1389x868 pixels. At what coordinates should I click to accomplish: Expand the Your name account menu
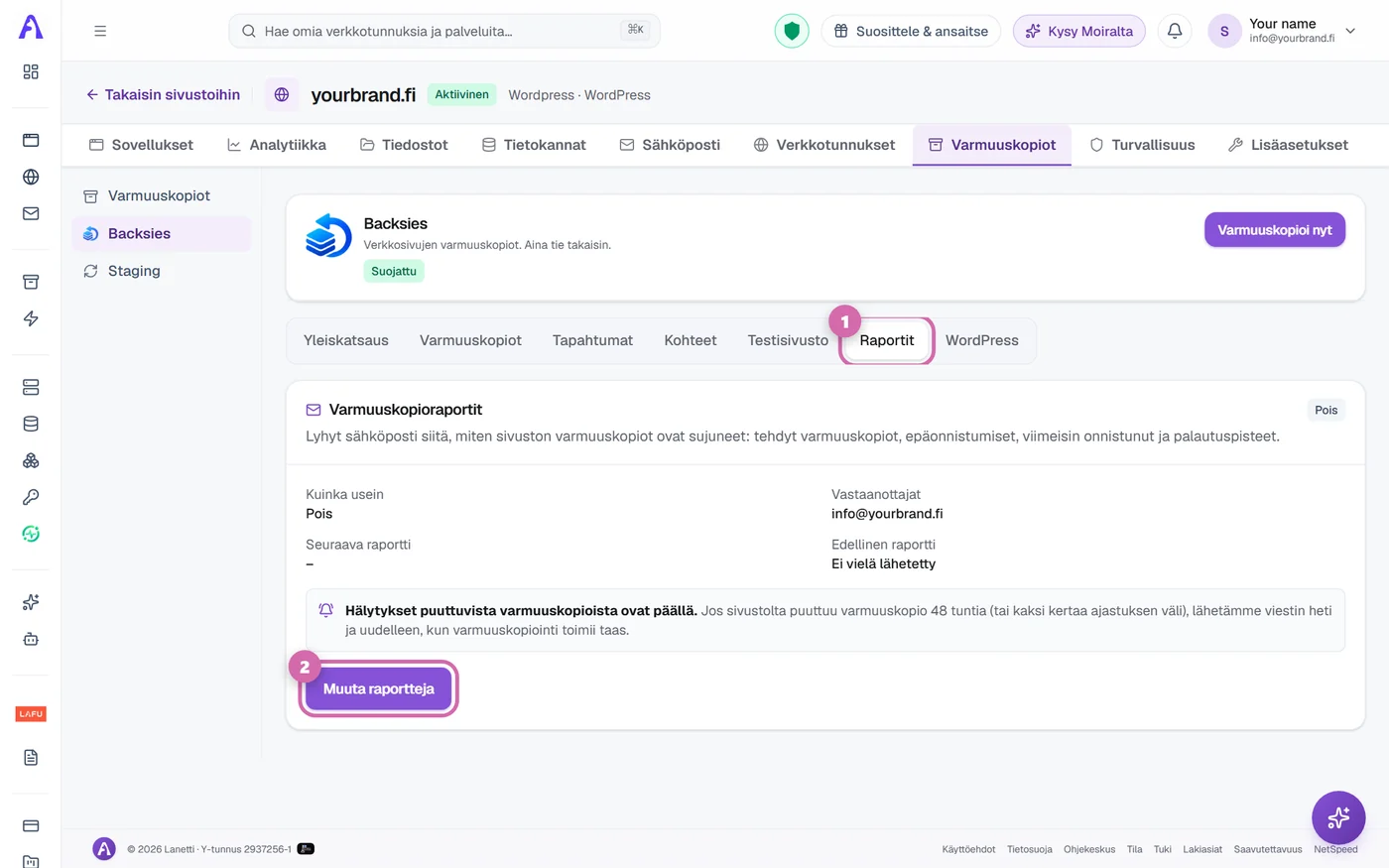(1282, 31)
